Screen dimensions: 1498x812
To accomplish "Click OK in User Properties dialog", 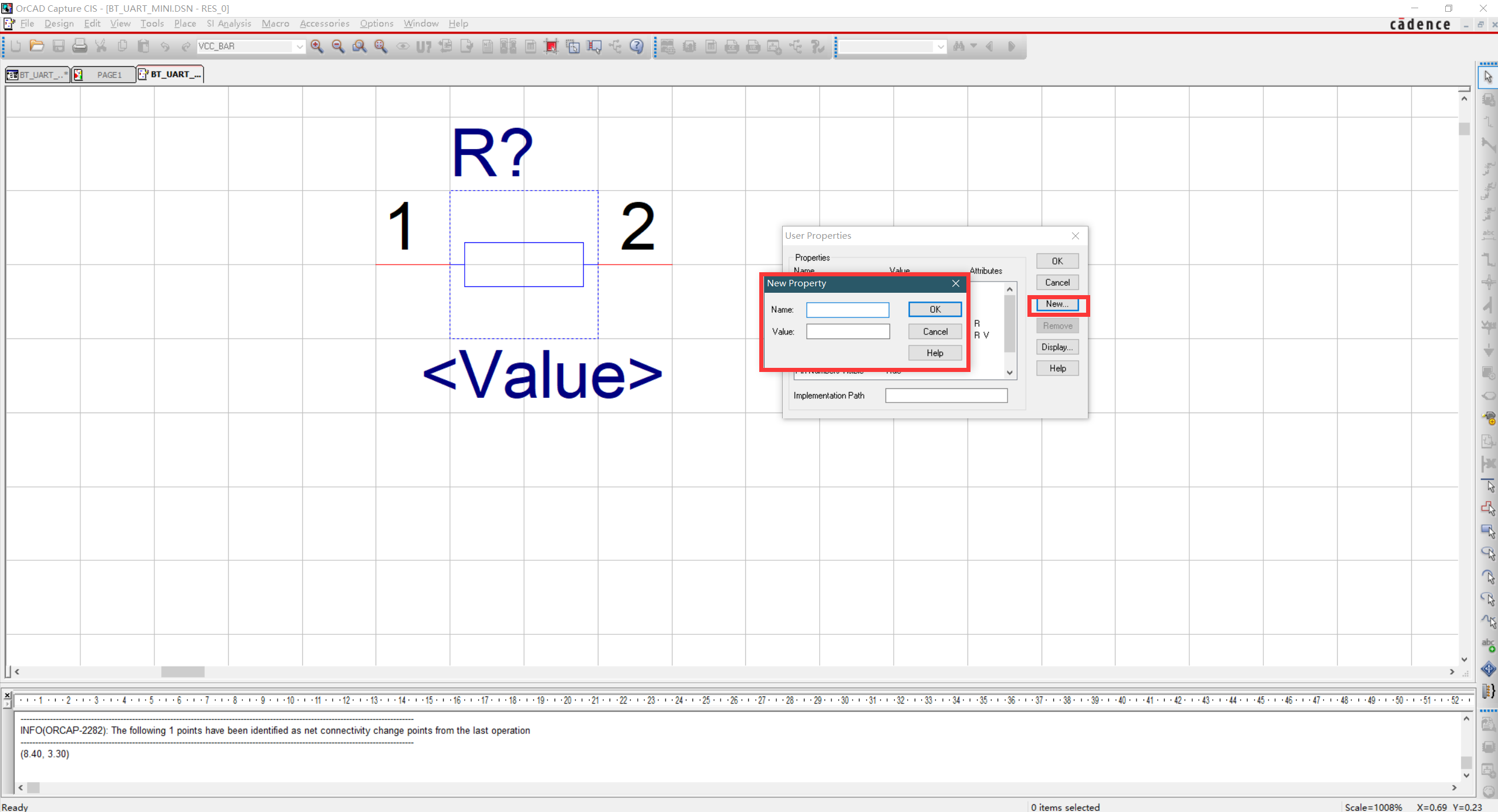I will point(1057,261).
